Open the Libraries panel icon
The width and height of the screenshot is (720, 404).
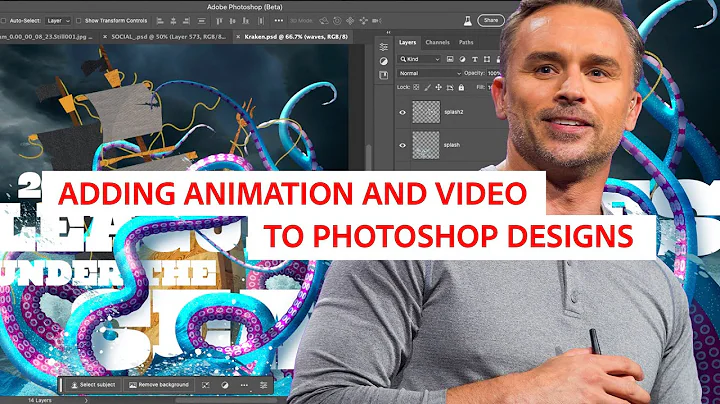(384, 75)
